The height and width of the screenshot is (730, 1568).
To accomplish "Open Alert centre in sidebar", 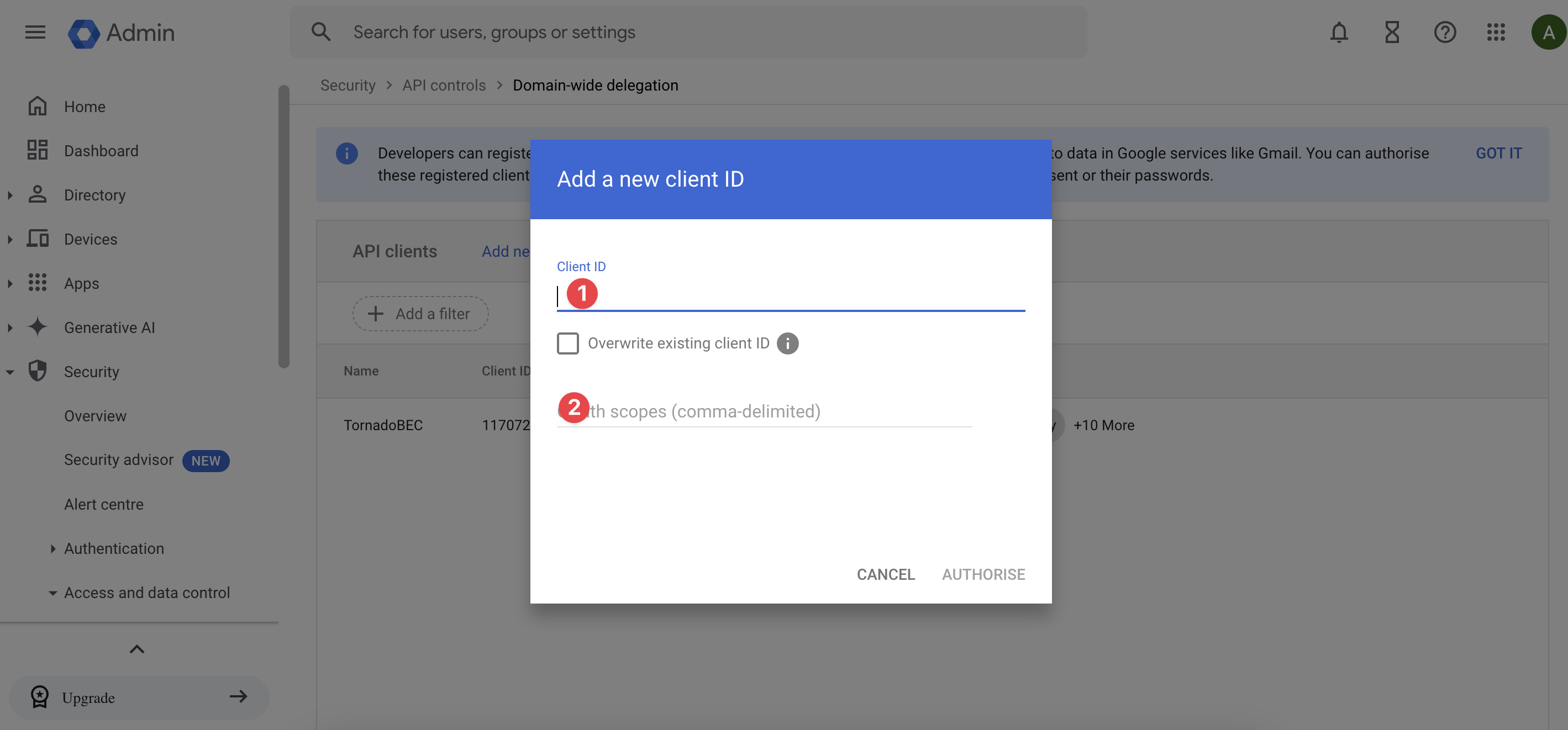I will click(103, 504).
